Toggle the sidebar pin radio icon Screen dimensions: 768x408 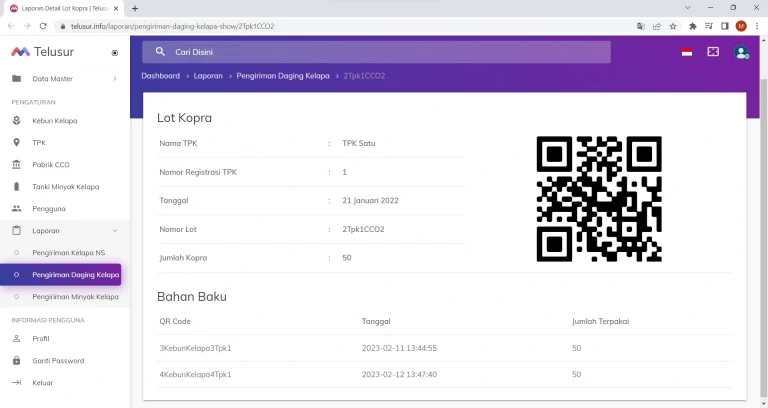point(115,53)
